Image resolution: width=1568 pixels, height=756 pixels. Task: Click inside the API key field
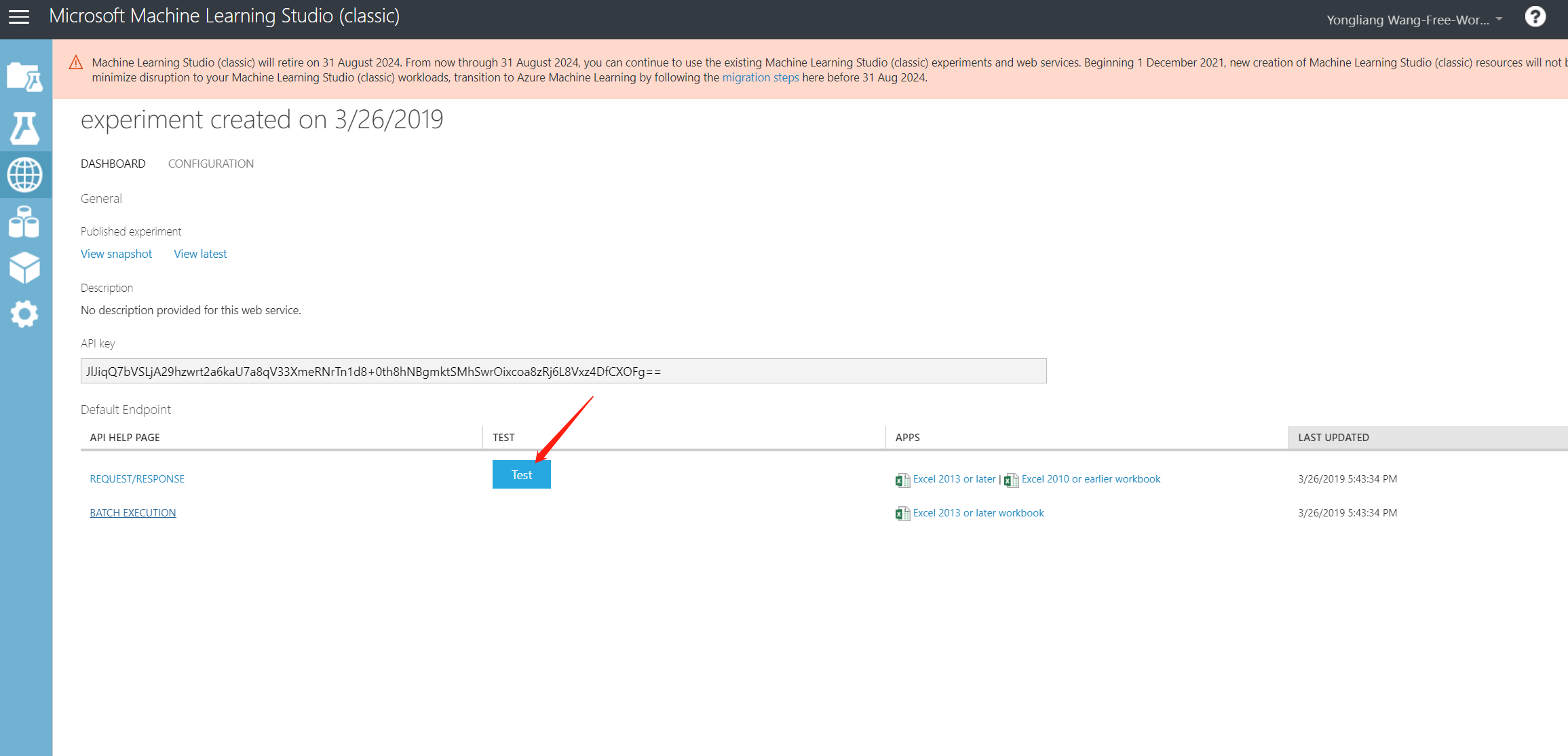(563, 371)
